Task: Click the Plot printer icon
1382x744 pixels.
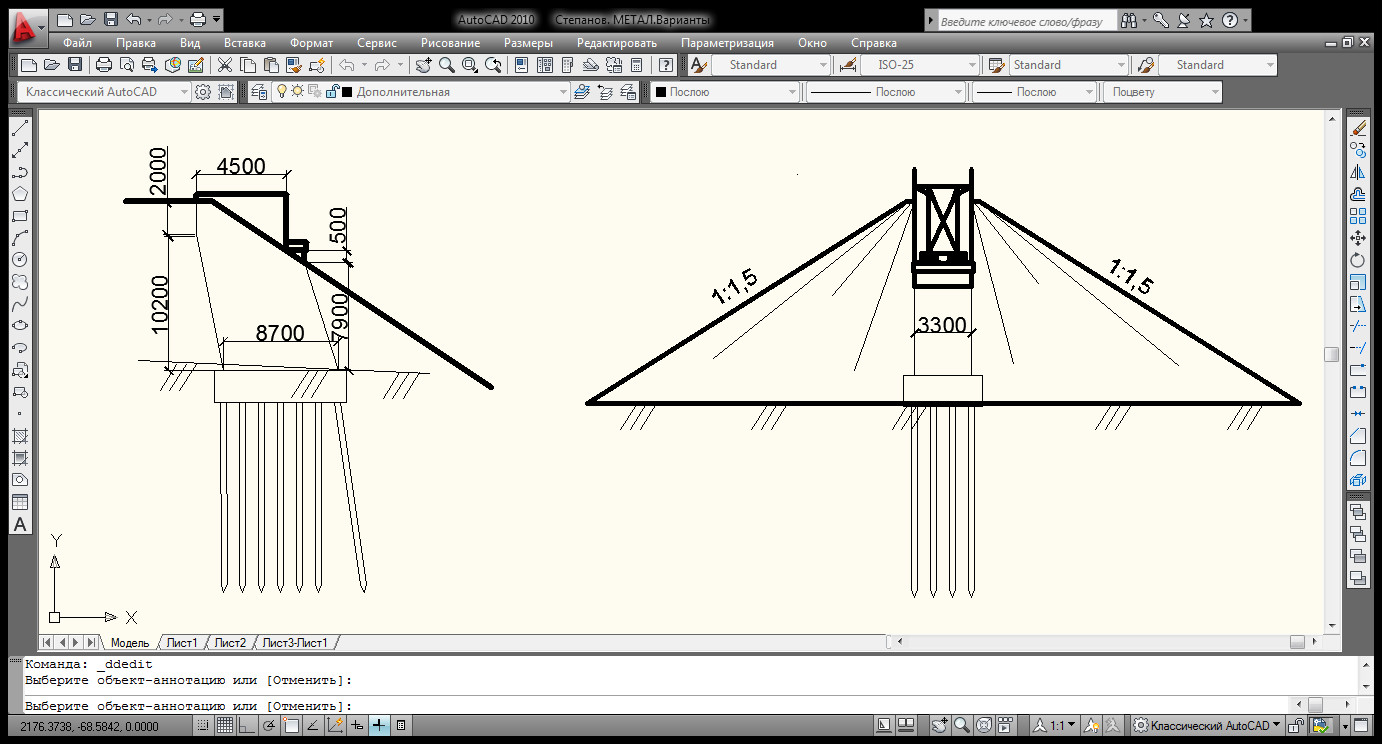Action: click(104, 65)
